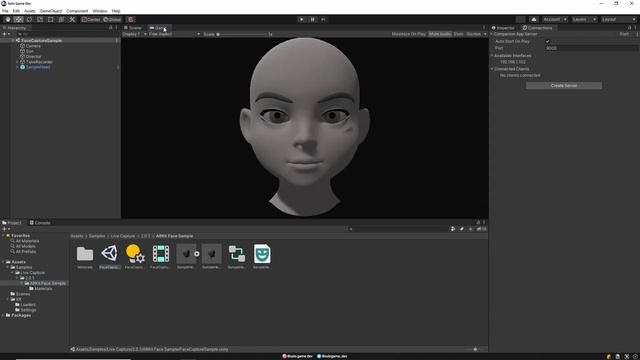Image resolution: width=640 pixels, height=360 pixels.
Task: Open the Layout dropdown
Action: (618, 20)
